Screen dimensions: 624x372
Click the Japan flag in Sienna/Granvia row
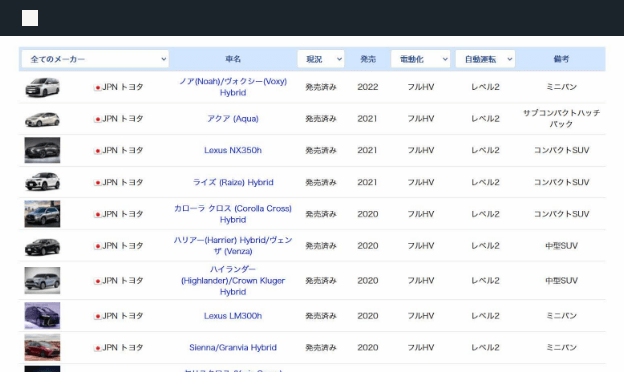click(x=98, y=348)
